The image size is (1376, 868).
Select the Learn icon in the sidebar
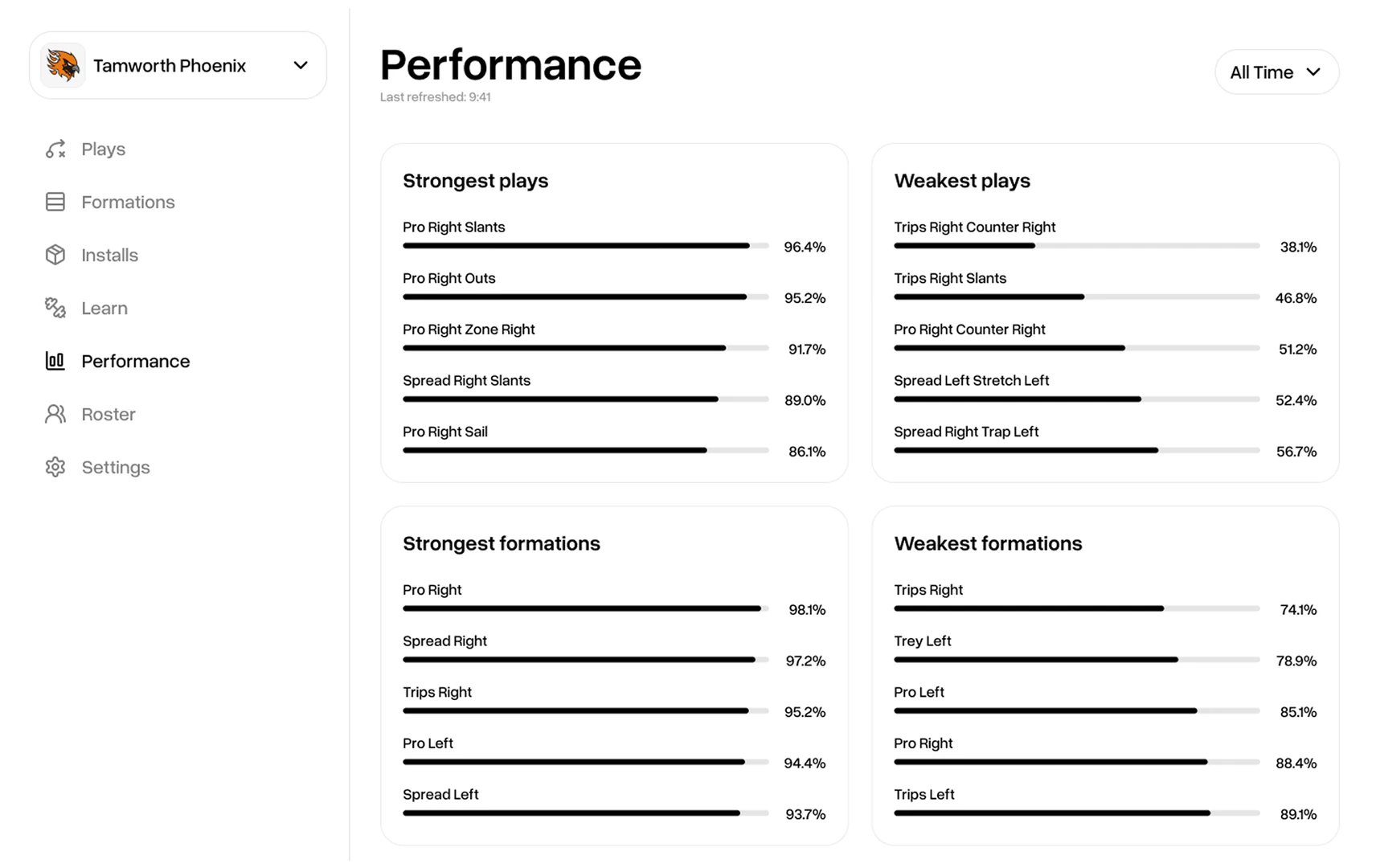tap(55, 308)
